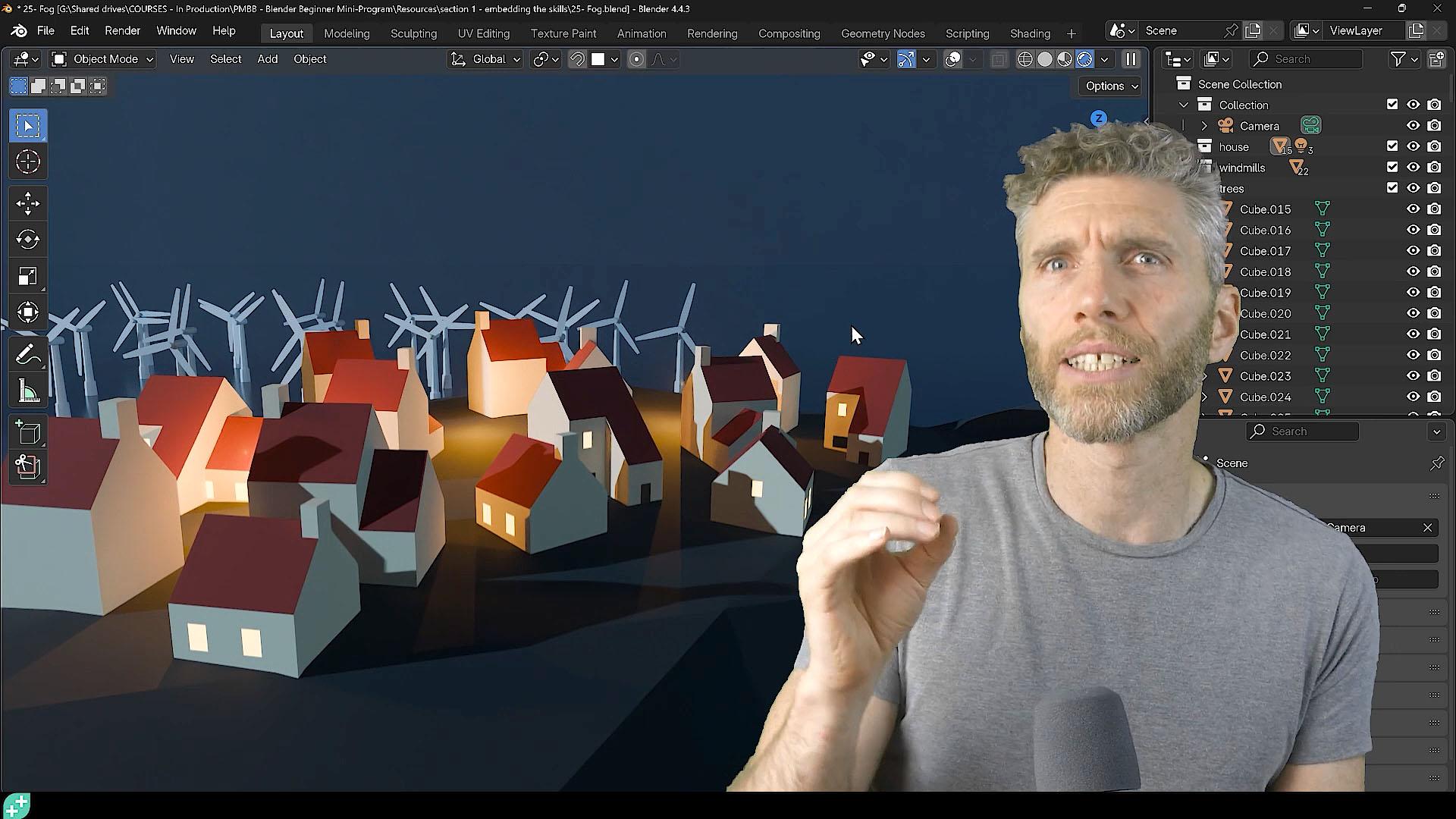Click the outliner Search field

point(1306,59)
